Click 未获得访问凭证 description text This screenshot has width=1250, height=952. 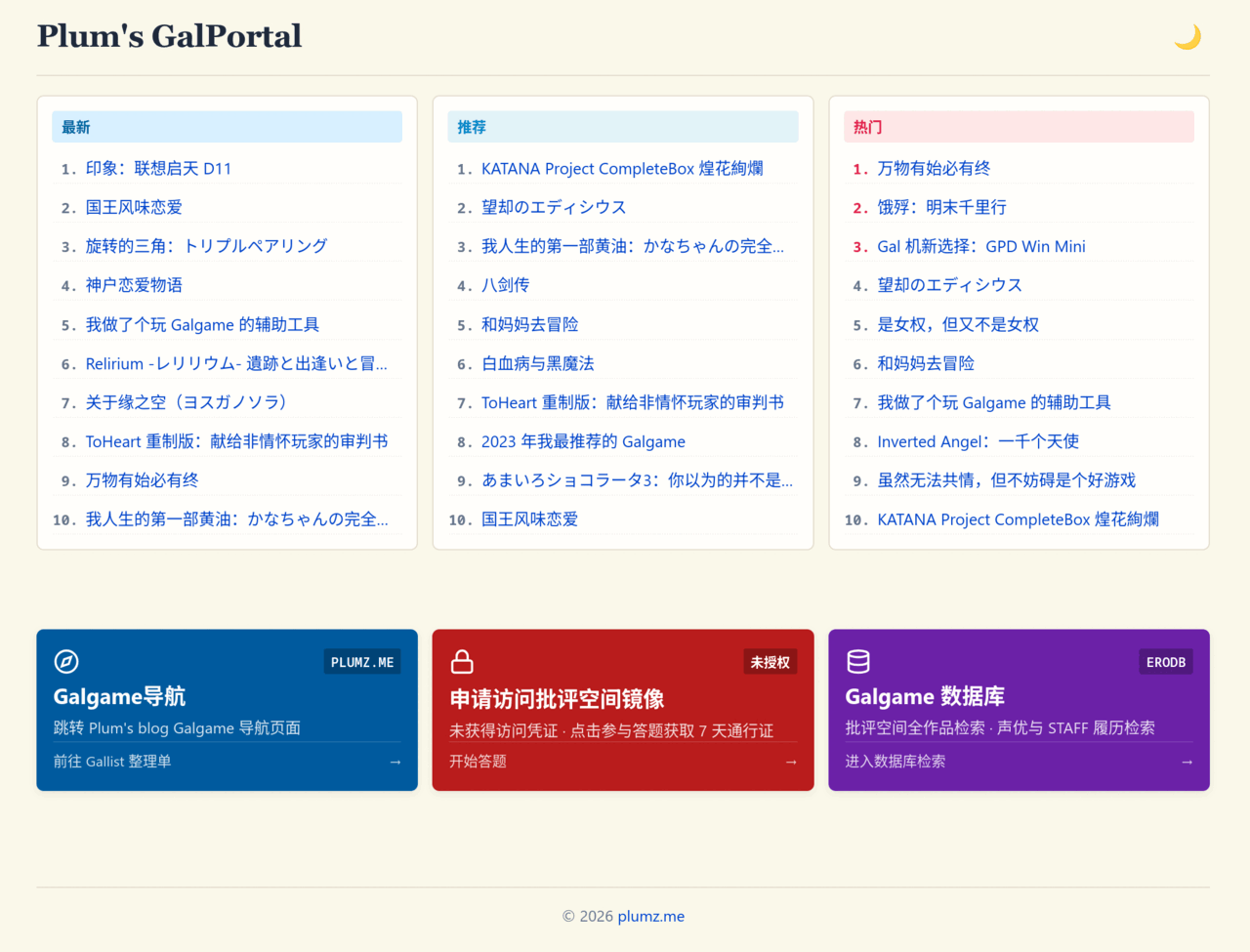click(x=611, y=730)
